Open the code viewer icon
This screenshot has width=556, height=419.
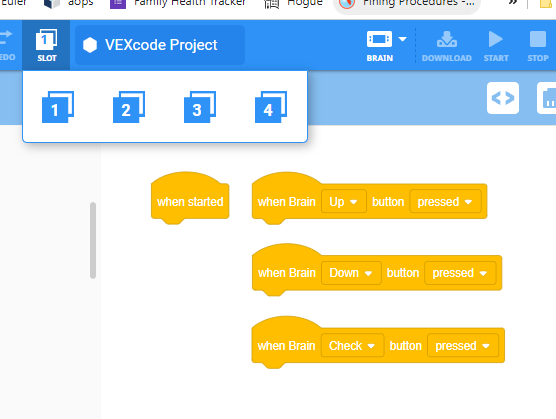tap(503, 98)
